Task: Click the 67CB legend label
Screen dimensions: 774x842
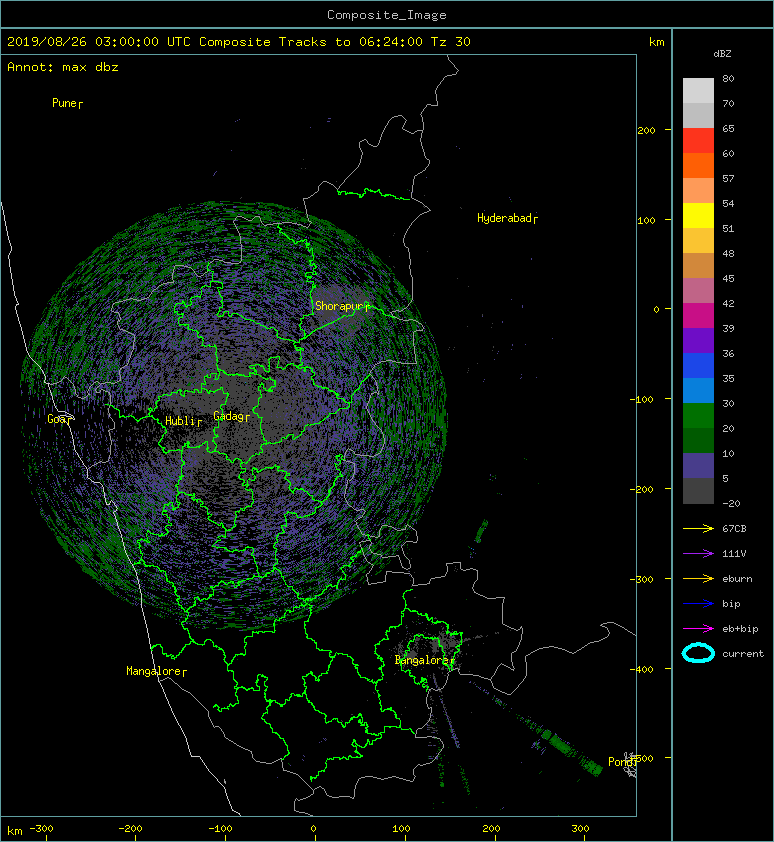Action: [x=734, y=529]
